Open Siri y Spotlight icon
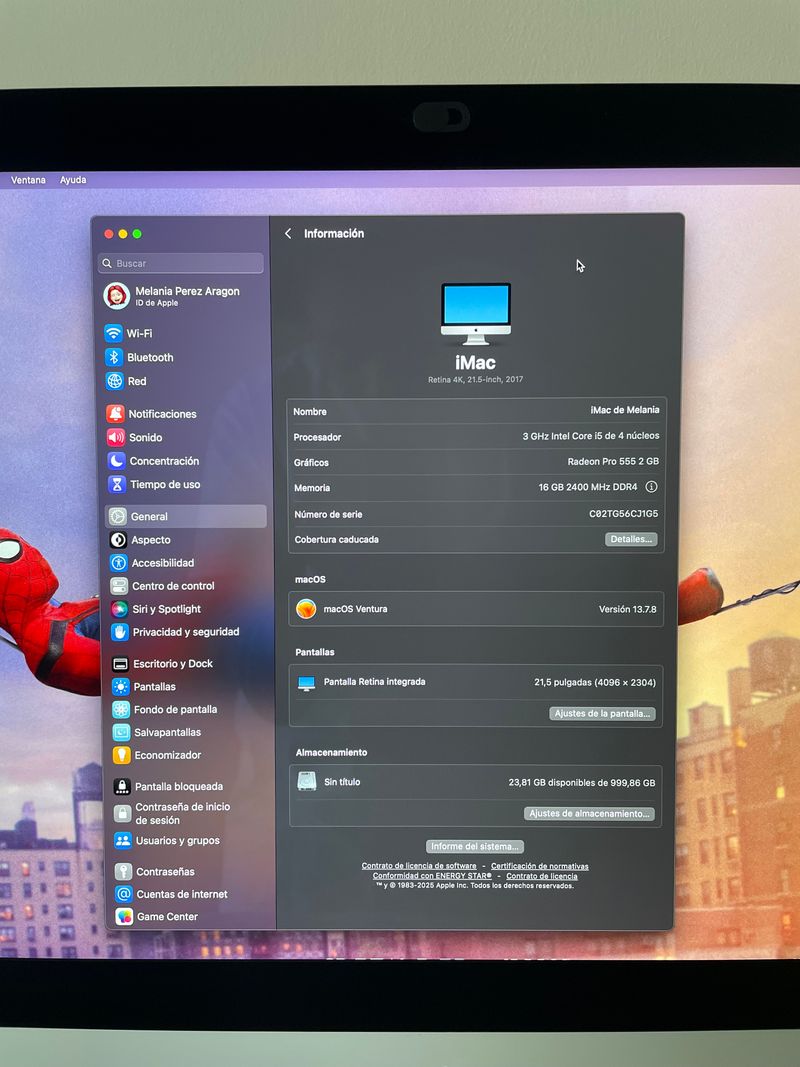This screenshot has height=1067, width=800. click(x=120, y=609)
